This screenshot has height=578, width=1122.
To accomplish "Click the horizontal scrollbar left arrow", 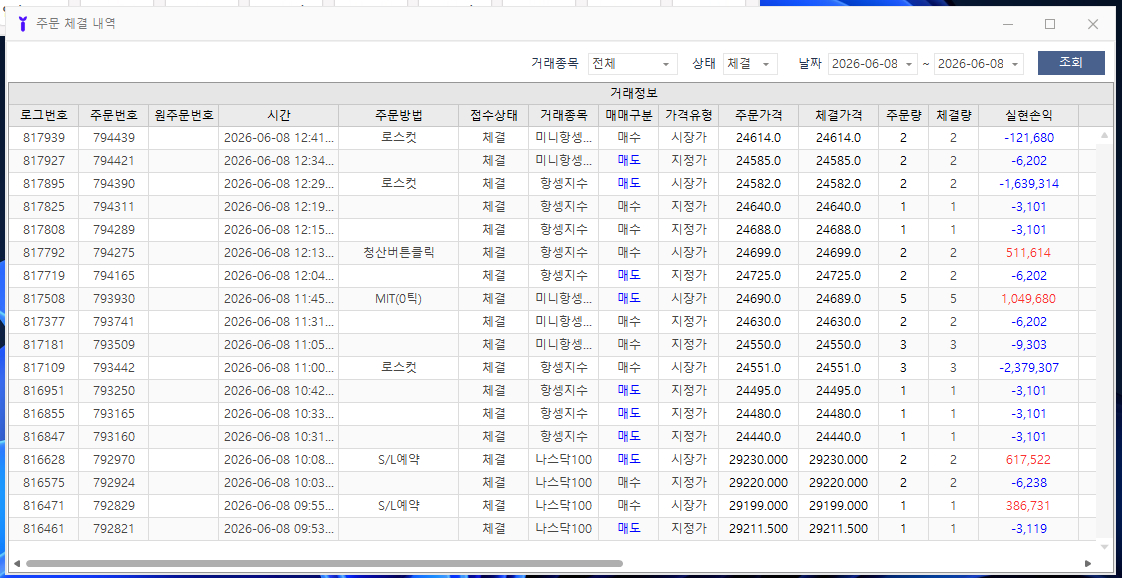I will pyautogui.click(x=16, y=564).
